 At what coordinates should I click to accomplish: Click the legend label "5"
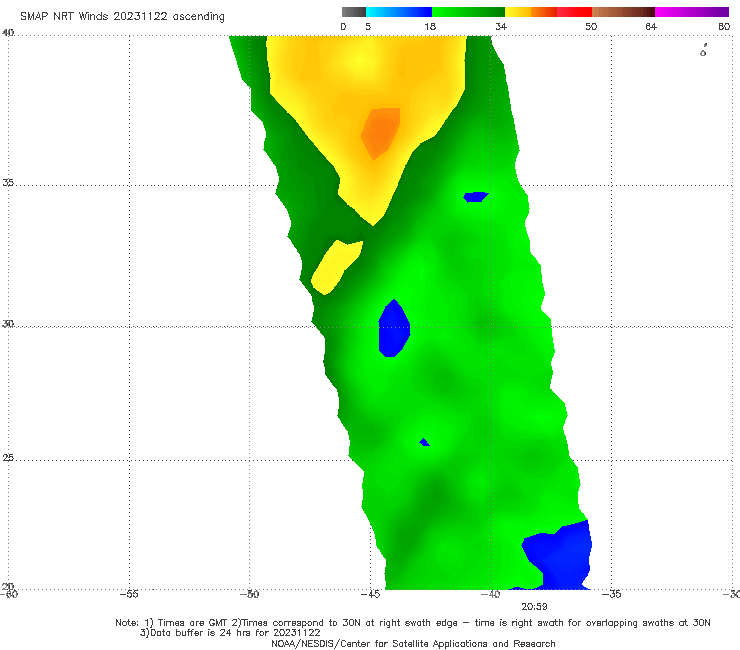[x=368, y=26]
